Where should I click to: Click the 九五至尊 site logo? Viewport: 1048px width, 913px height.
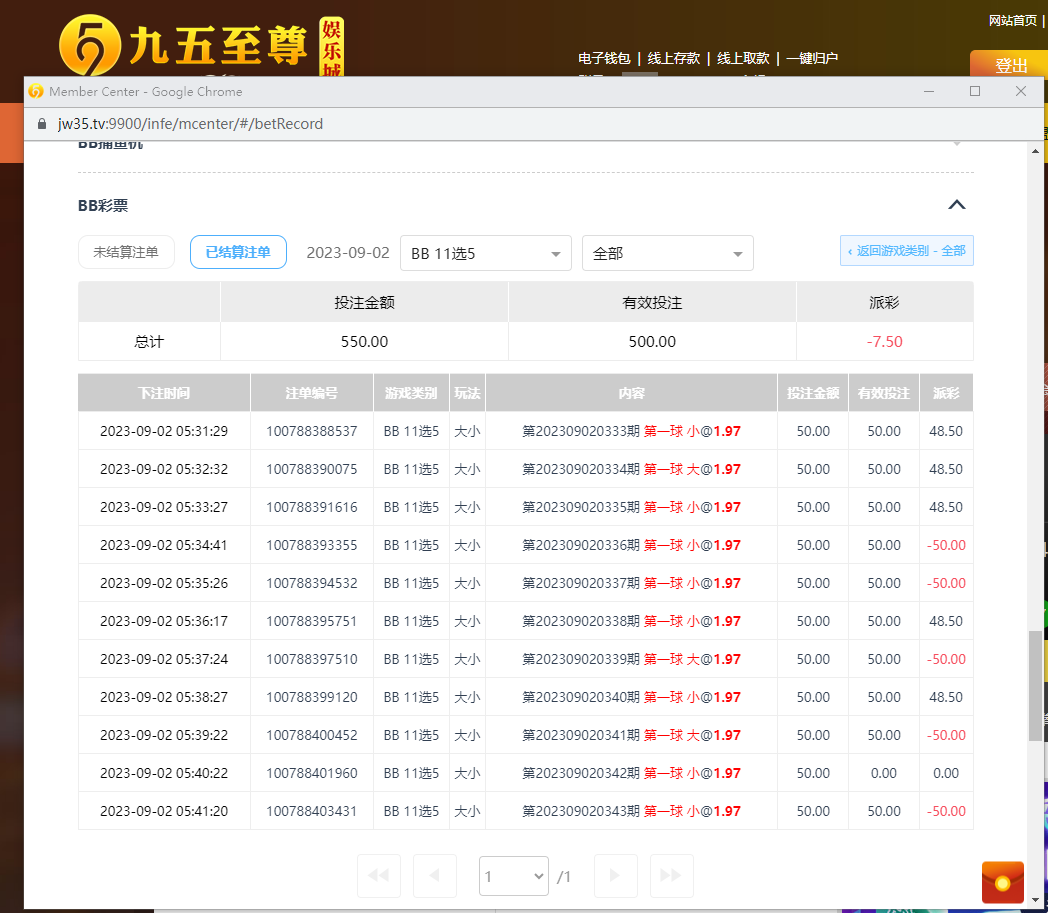pos(185,45)
